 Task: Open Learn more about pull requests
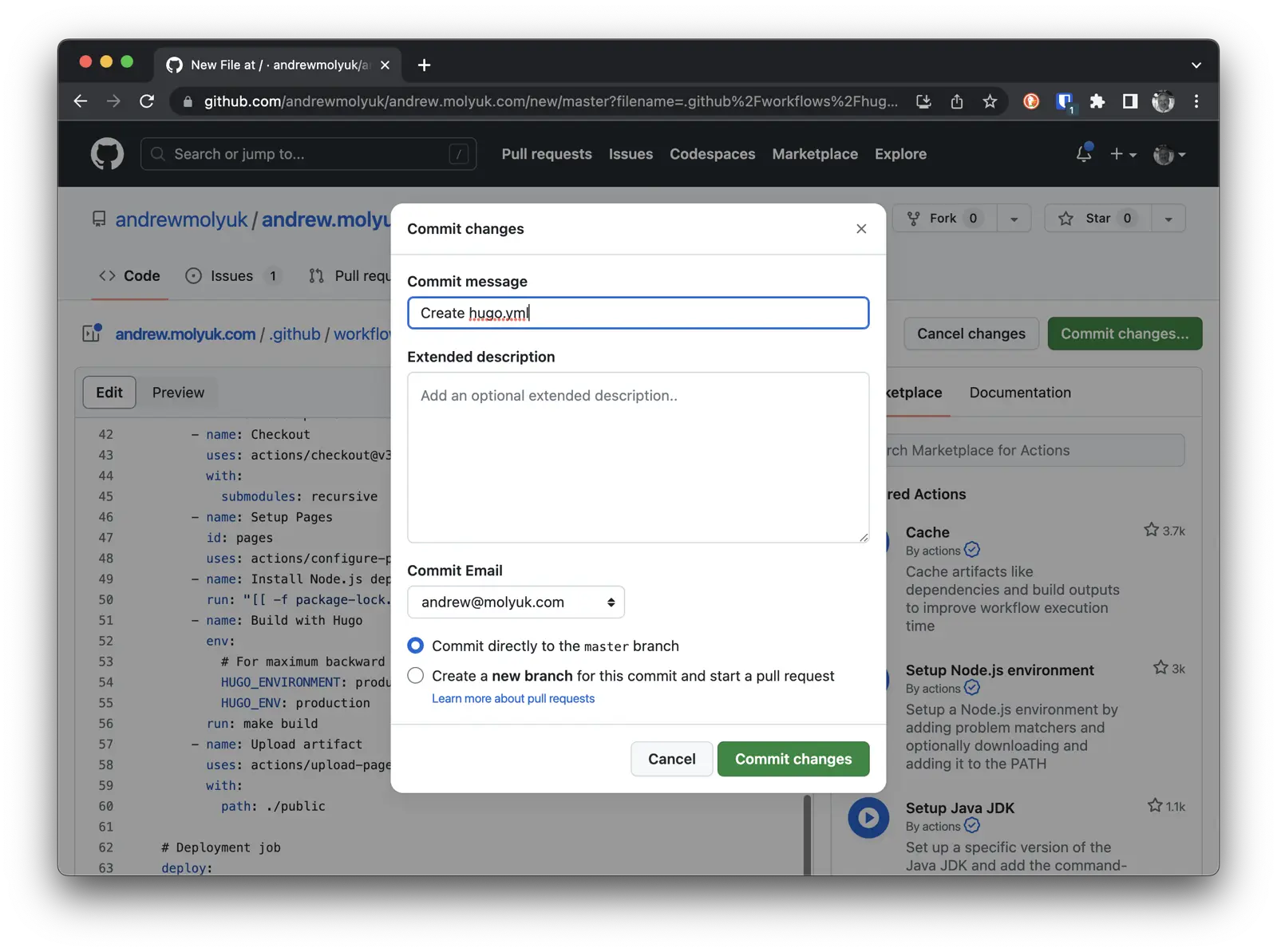(512, 698)
